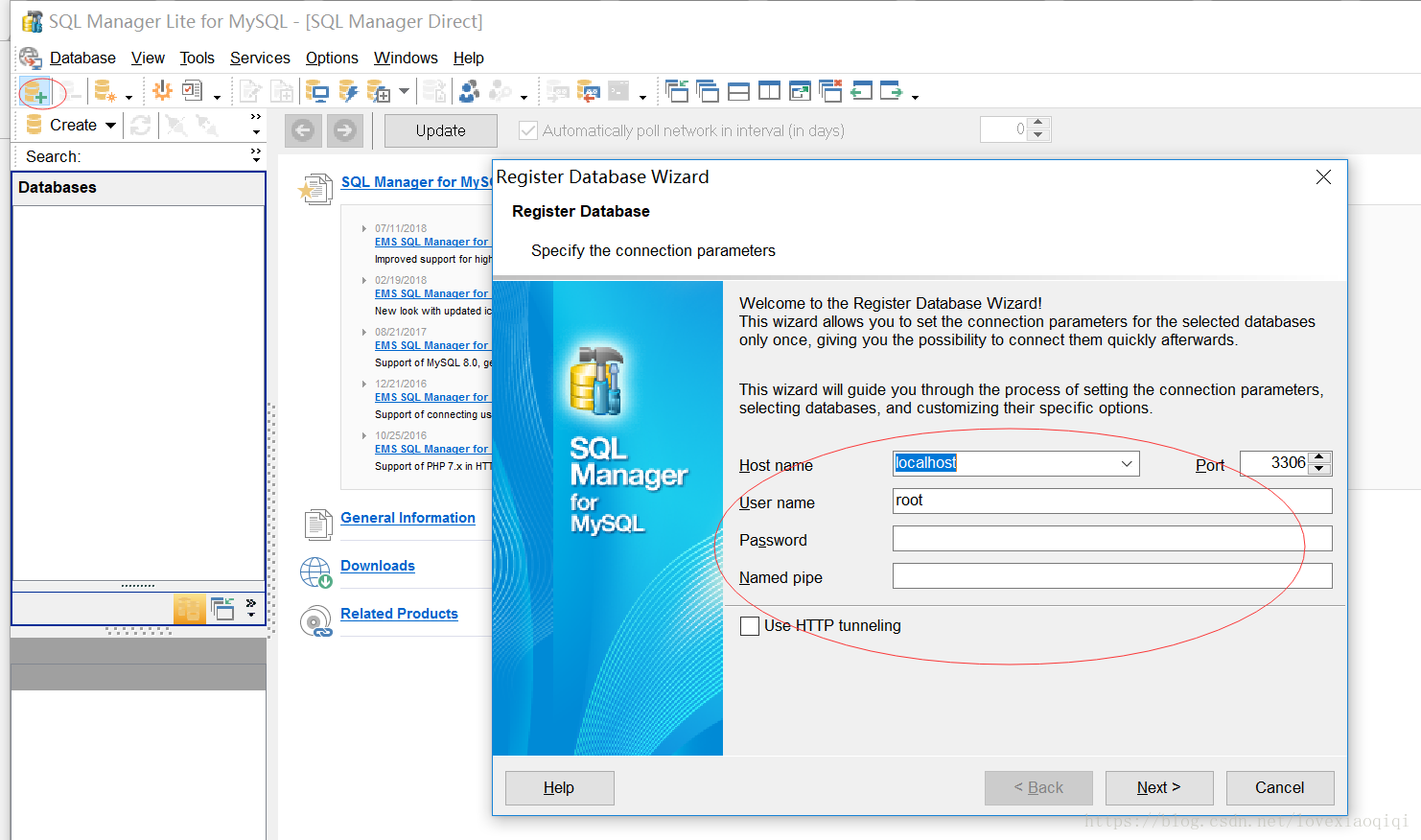Screen dimensions: 1421x840
Task: Click the Named pipe input field
Action: [1112, 575]
